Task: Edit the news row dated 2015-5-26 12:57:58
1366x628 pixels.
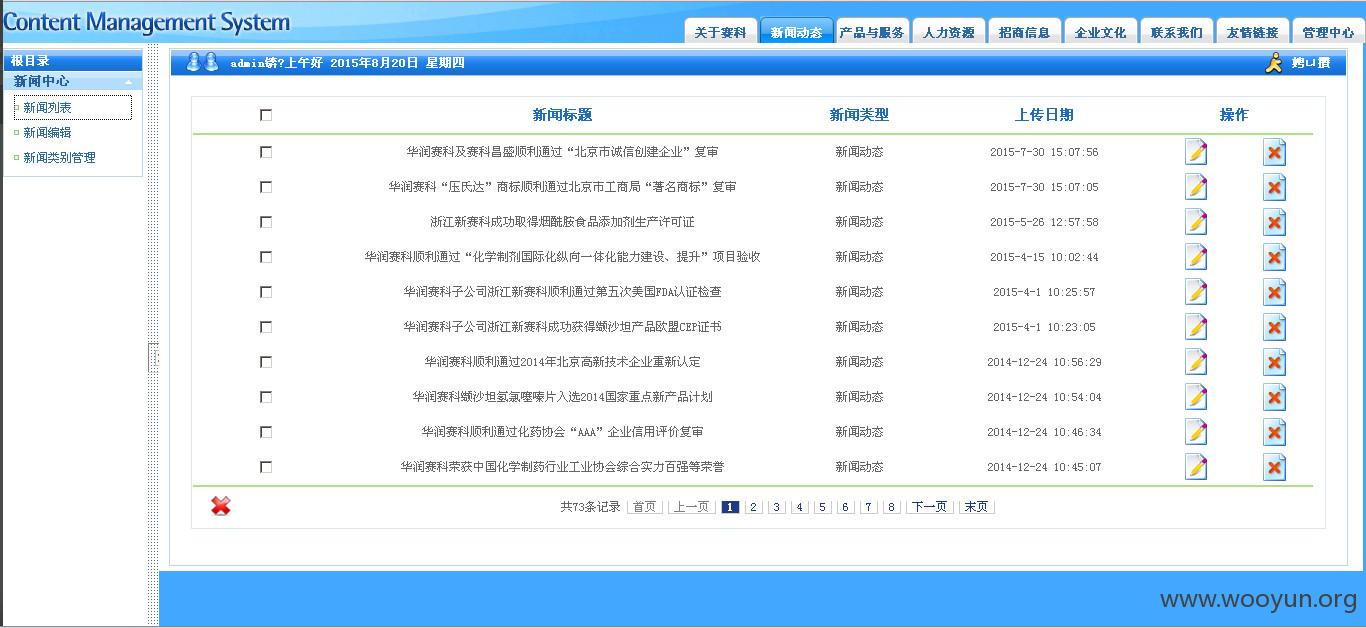Action: pos(1196,222)
